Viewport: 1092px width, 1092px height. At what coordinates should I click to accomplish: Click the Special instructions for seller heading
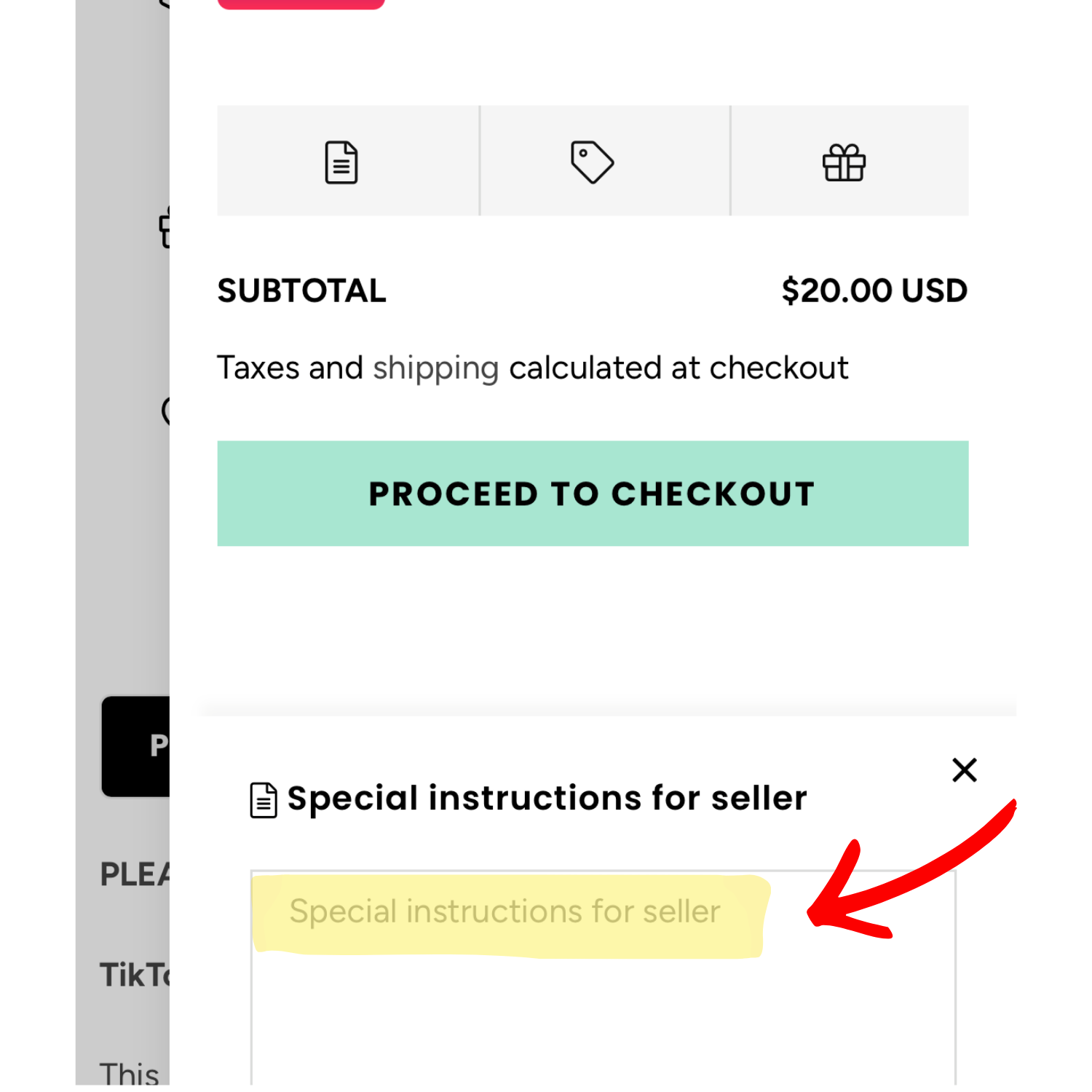(x=547, y=798)
